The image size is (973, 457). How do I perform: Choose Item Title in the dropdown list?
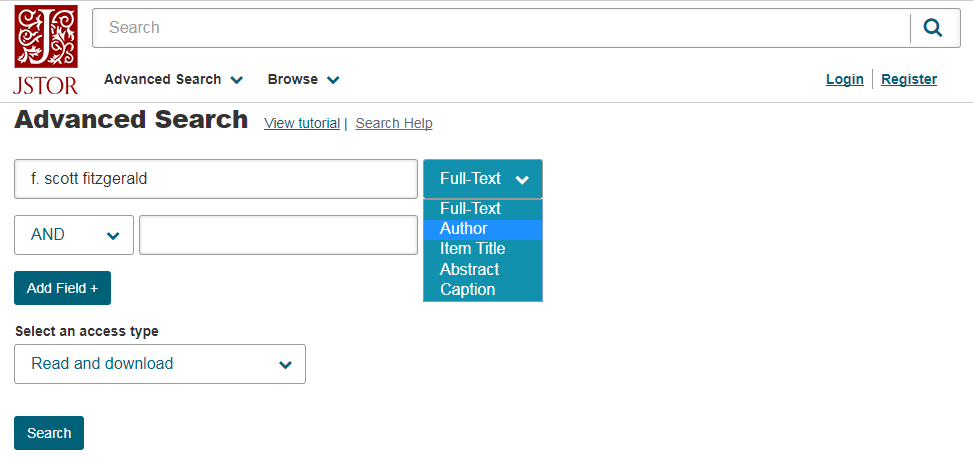click(483, 249)
